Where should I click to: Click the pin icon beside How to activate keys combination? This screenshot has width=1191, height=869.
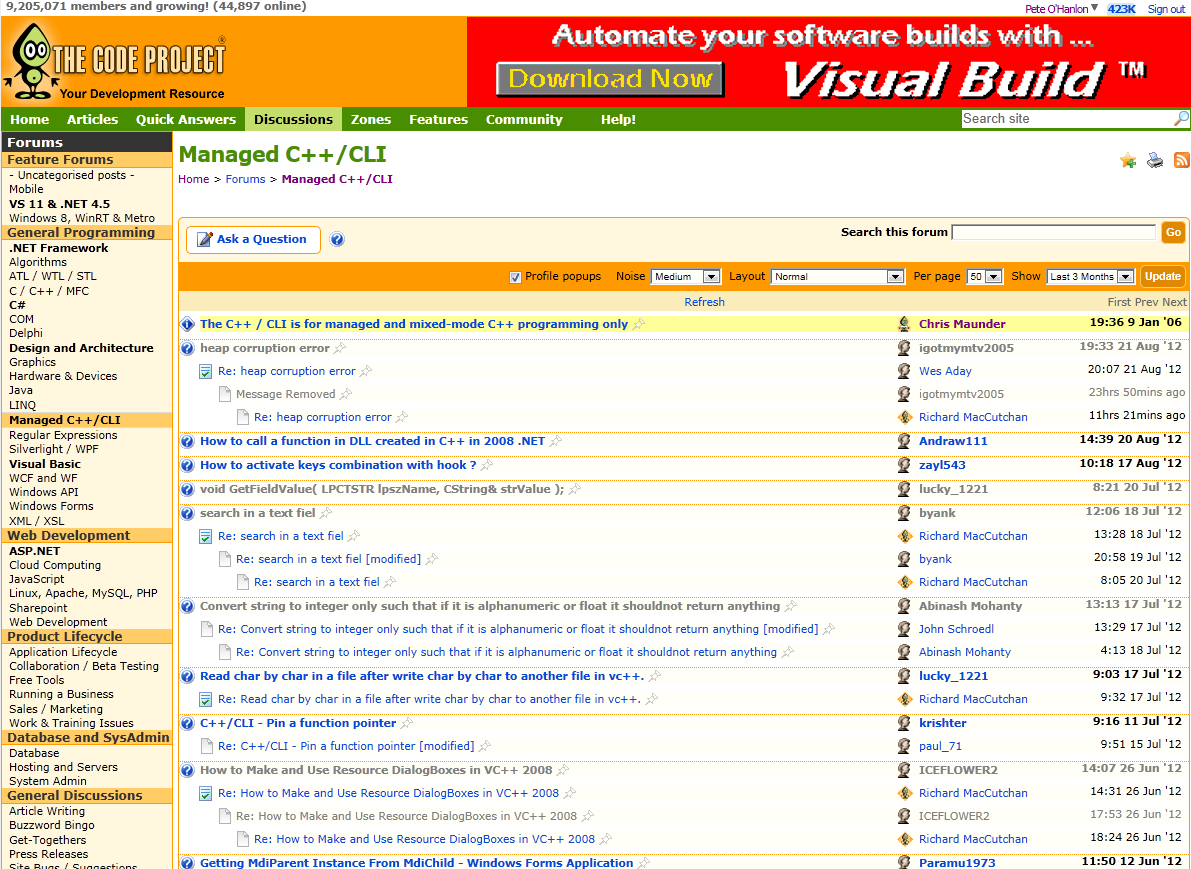coord(486,465)
